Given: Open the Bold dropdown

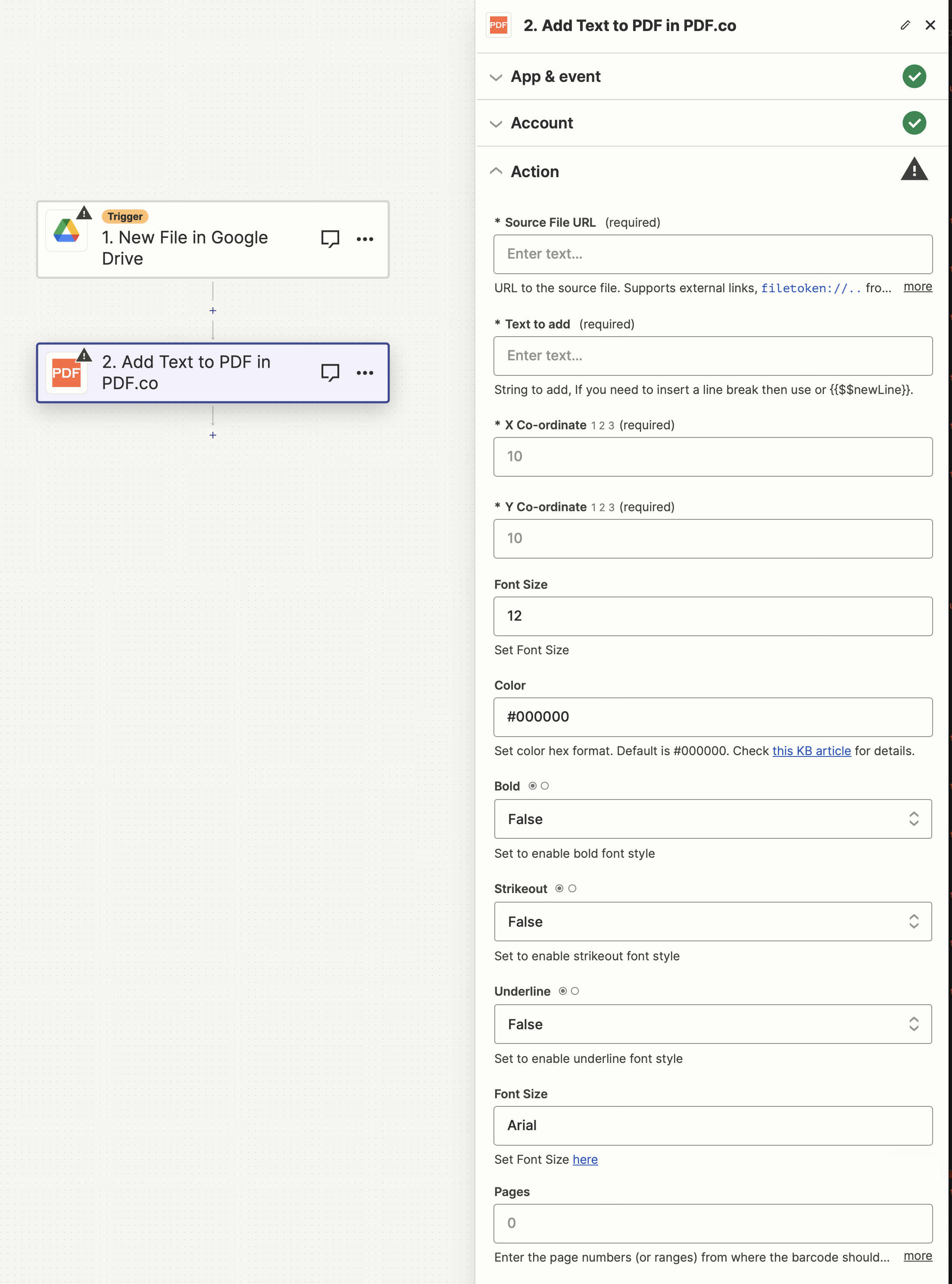Looking at the screenshot, I should (x=713, y=819).
